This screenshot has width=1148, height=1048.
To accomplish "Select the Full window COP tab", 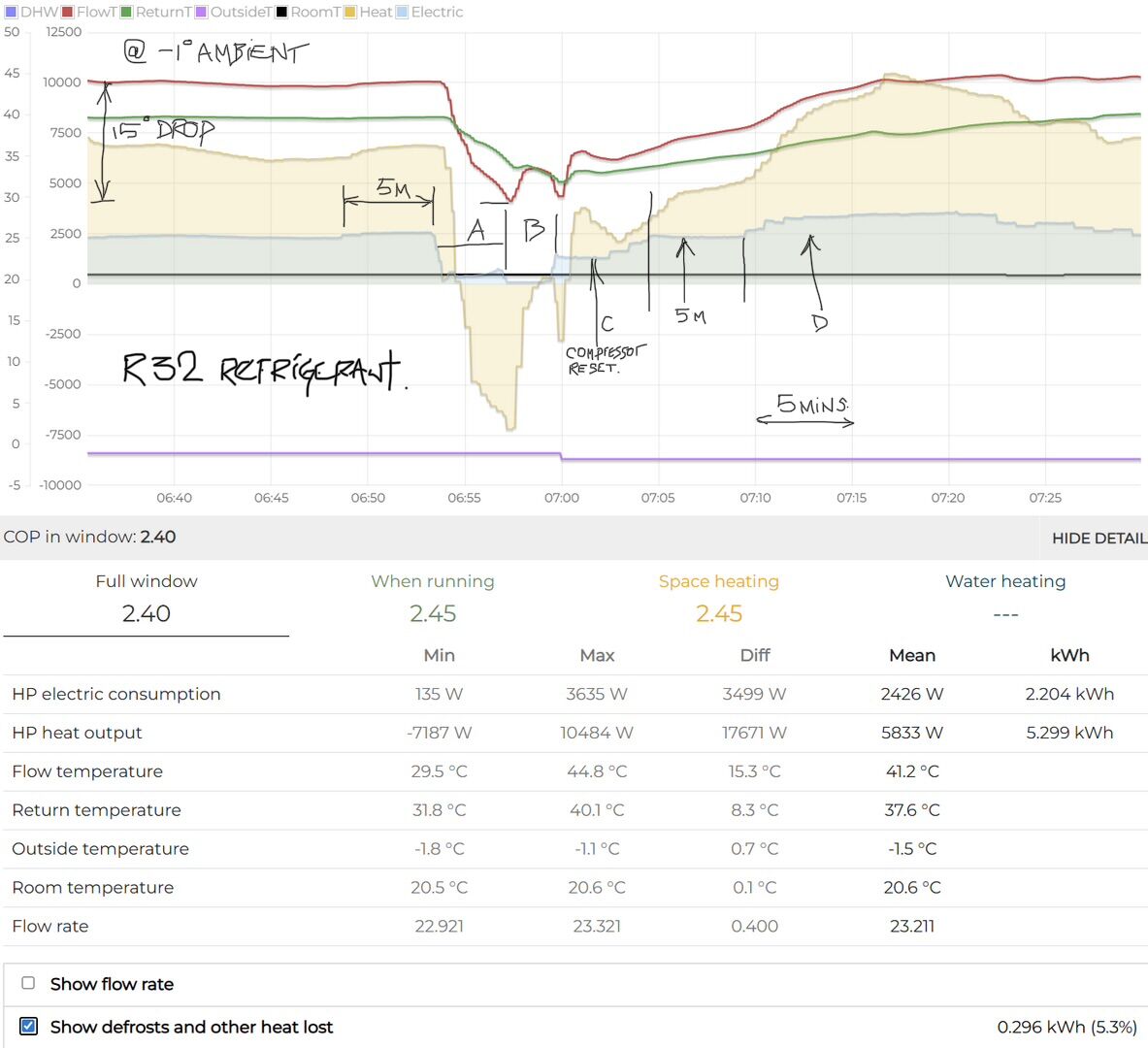I will (147, 598).
